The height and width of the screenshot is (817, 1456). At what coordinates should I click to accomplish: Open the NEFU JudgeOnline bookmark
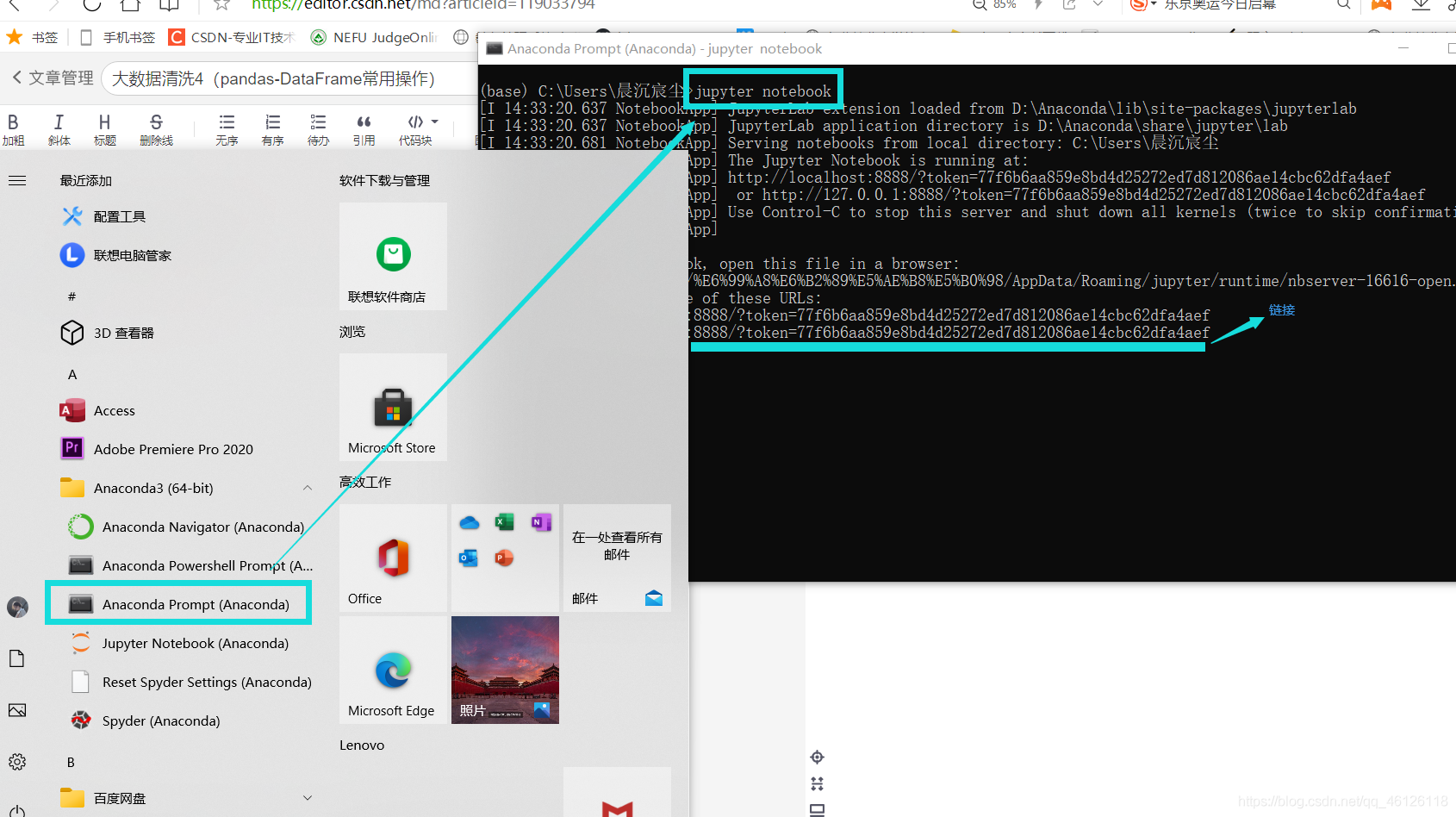tap(374, 37)
